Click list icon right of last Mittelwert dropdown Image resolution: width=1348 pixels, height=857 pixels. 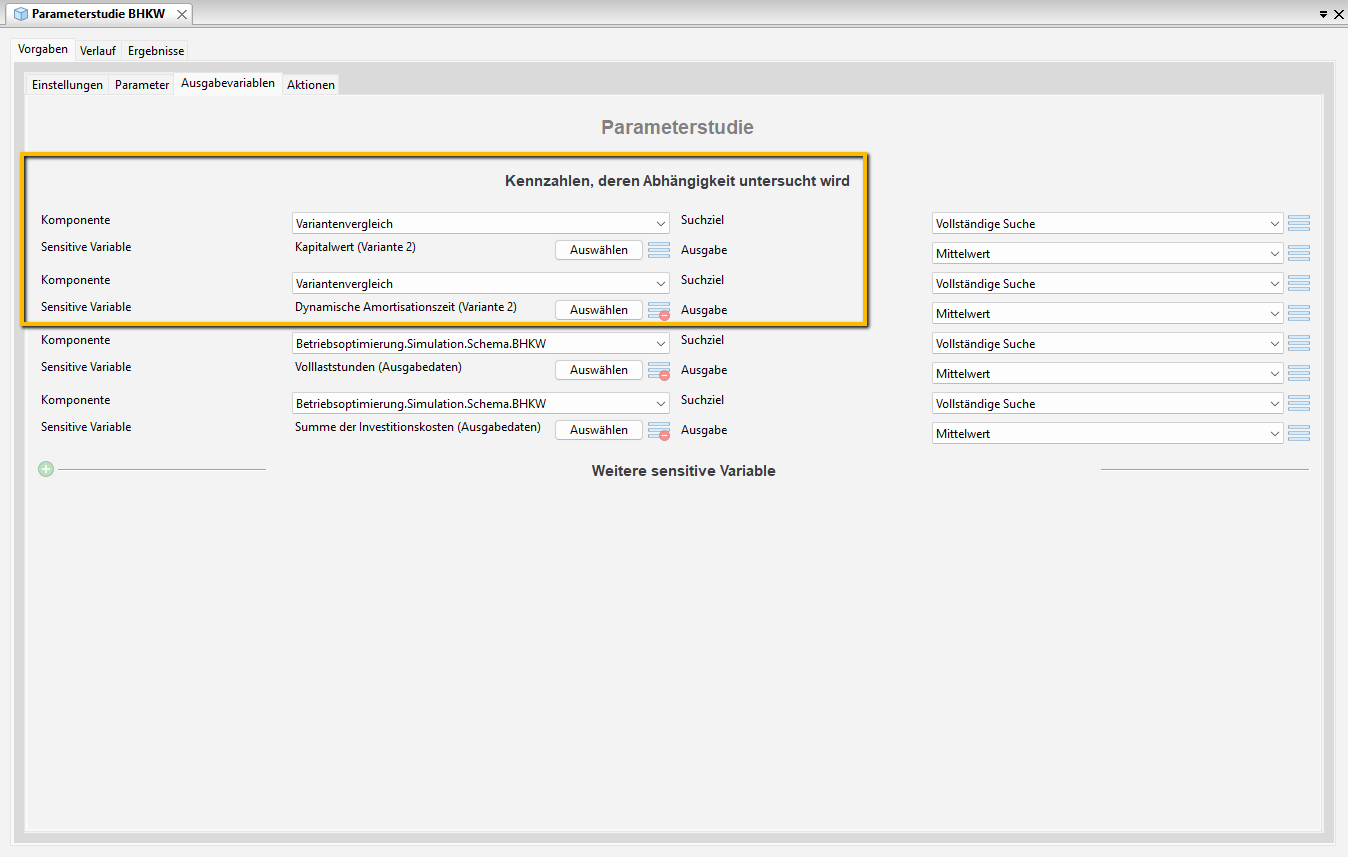click(1299, 433)
